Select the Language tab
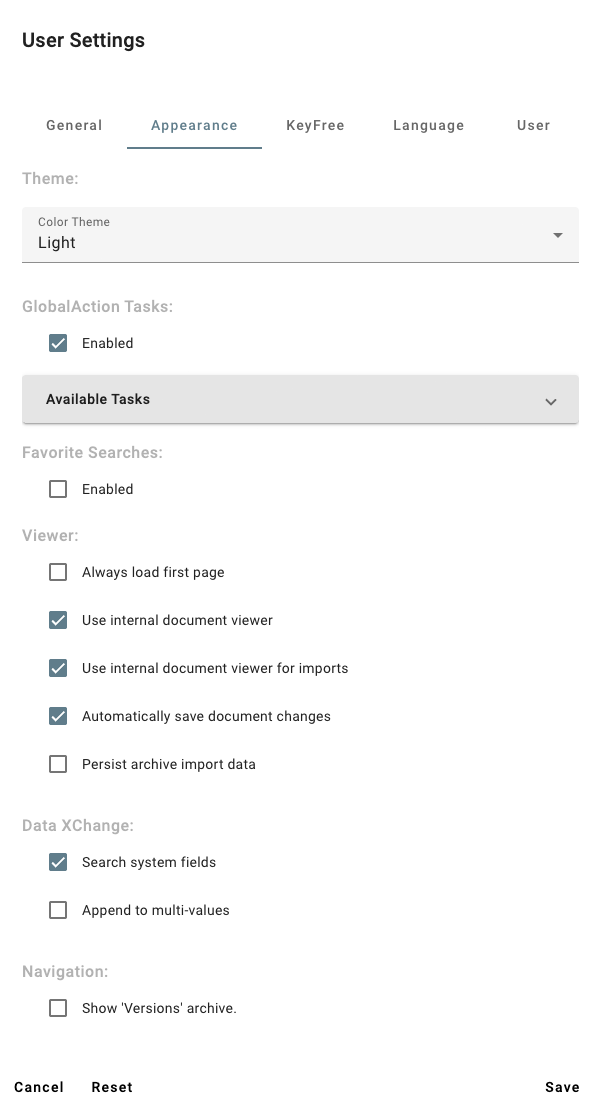 tap(428, 125)
